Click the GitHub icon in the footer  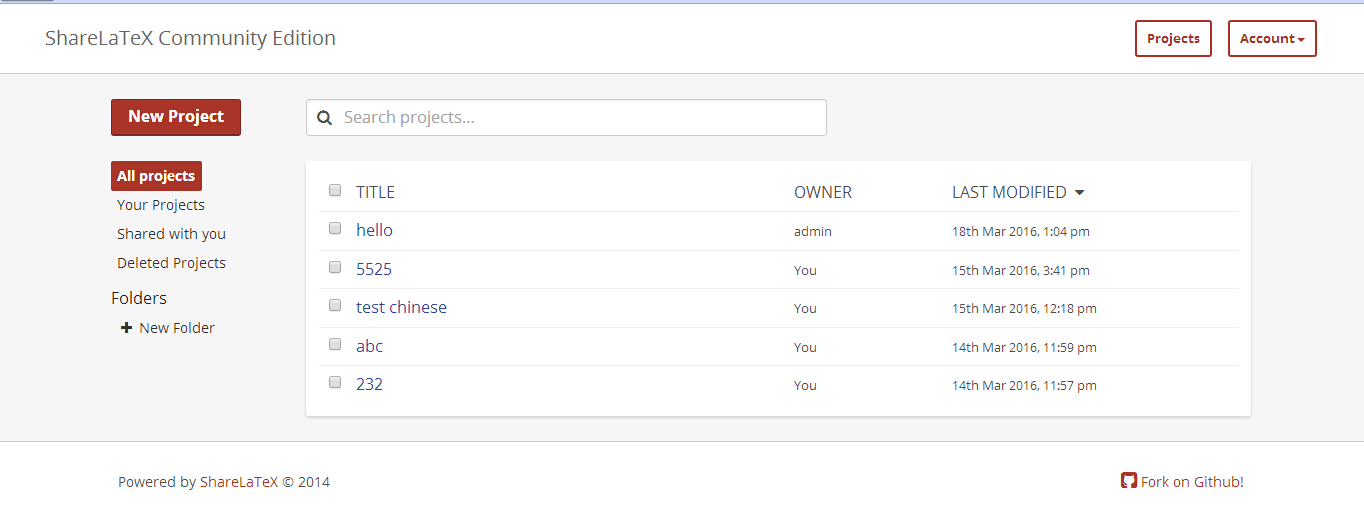1129,481
